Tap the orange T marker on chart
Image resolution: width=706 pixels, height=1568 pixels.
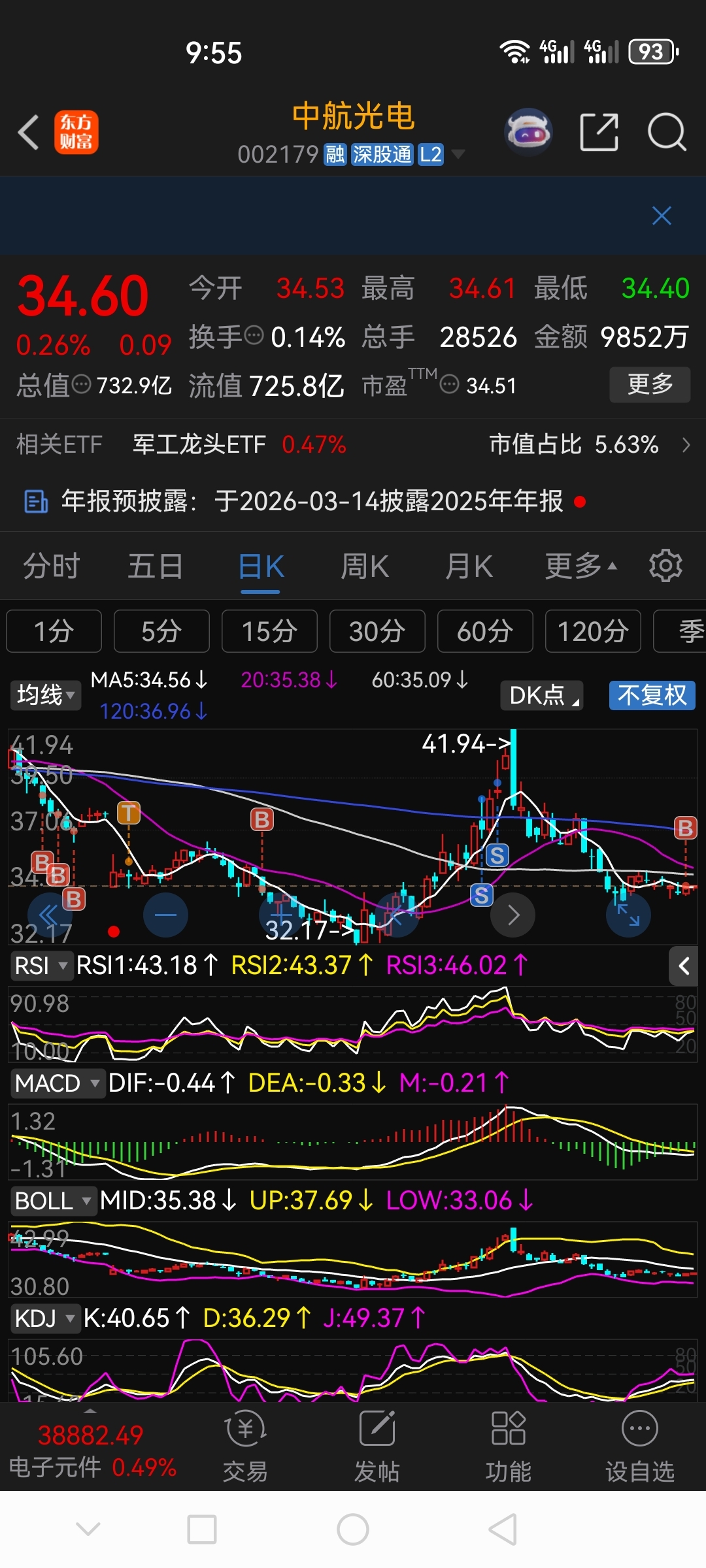pyautogui.click(x=129, y=813)
